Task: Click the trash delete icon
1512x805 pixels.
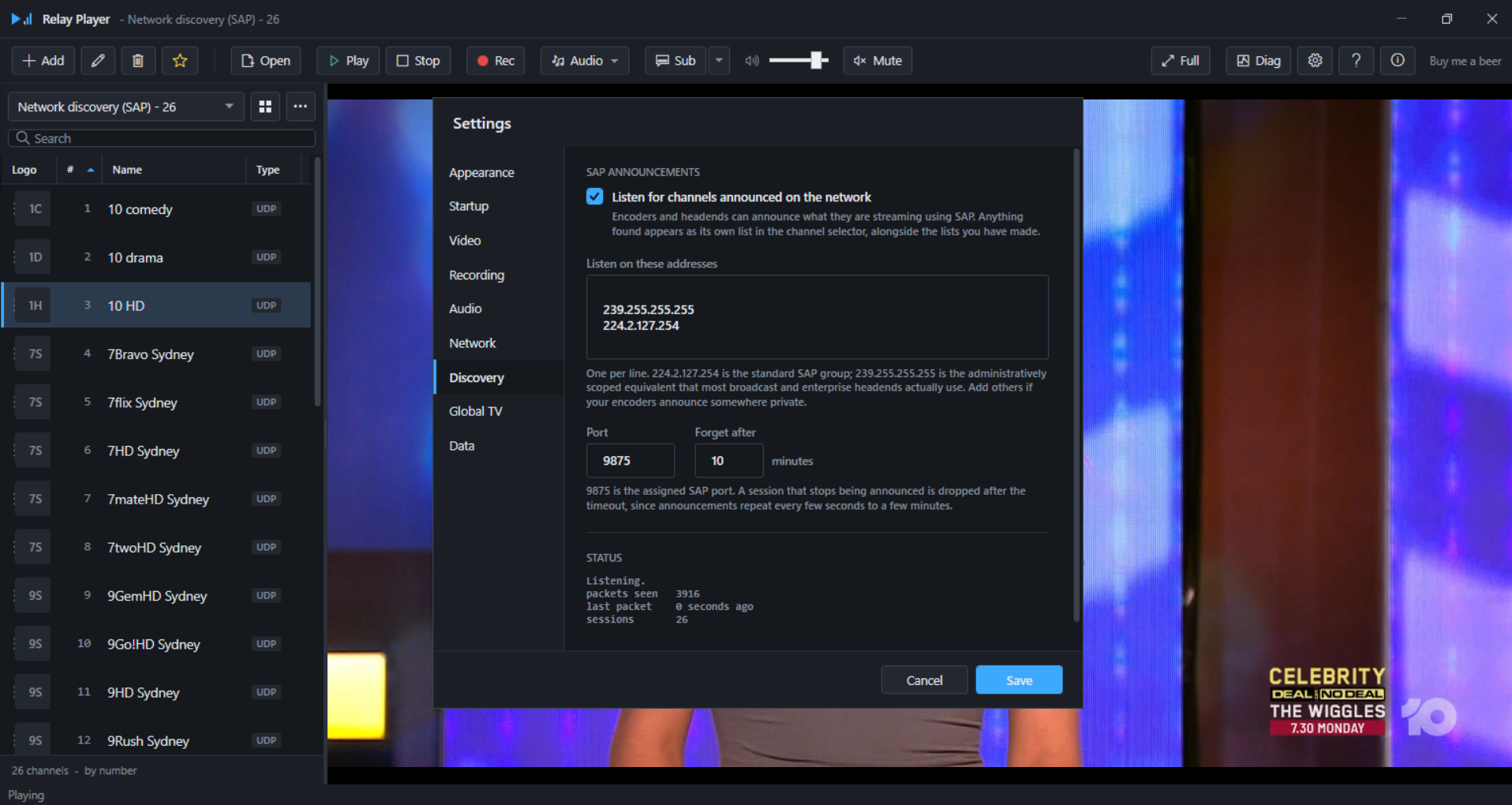Action: click(138, 61)
